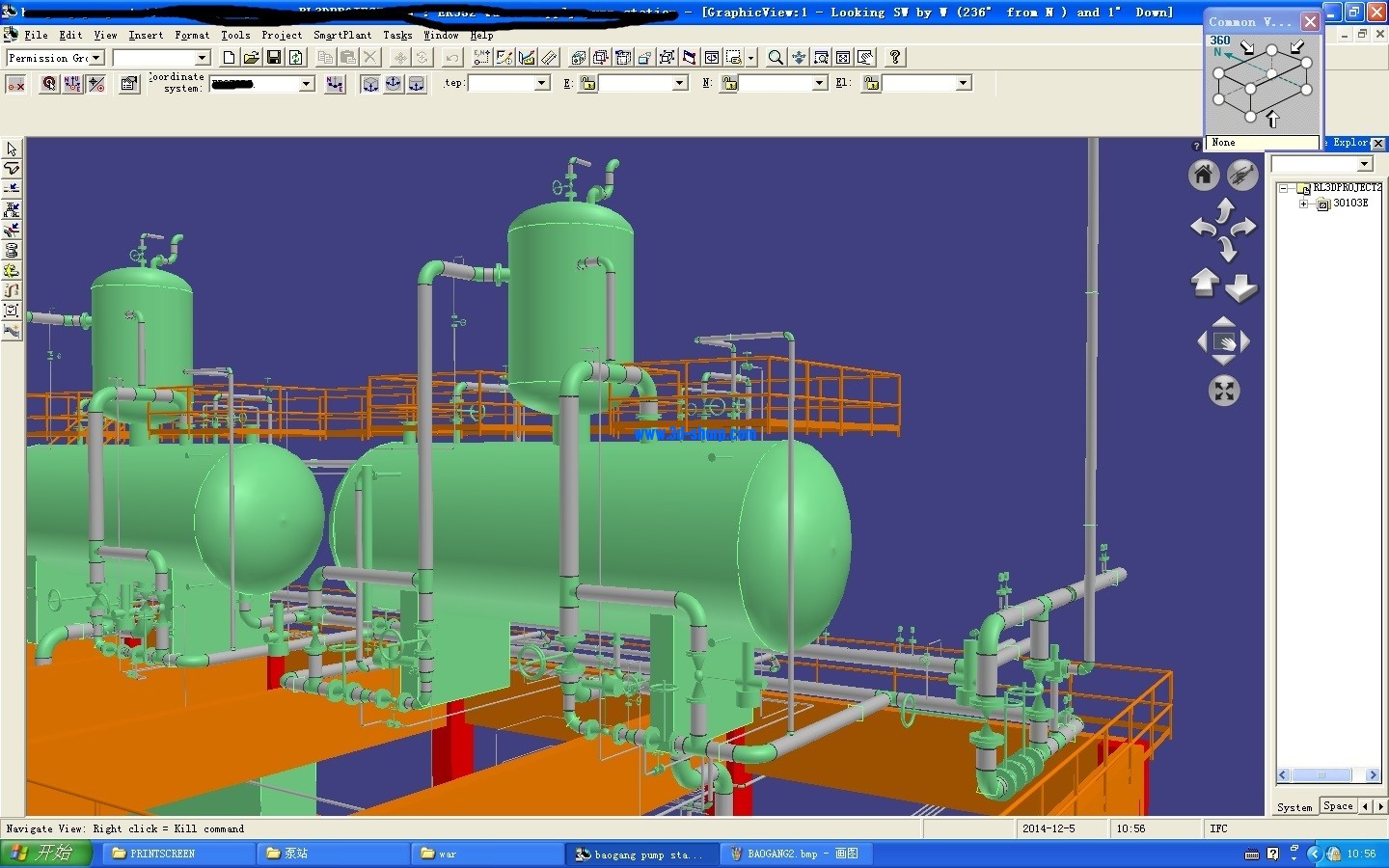Screen dimensions: 1389x868
Task: Click the Common Views None field
Action: 1262,143
